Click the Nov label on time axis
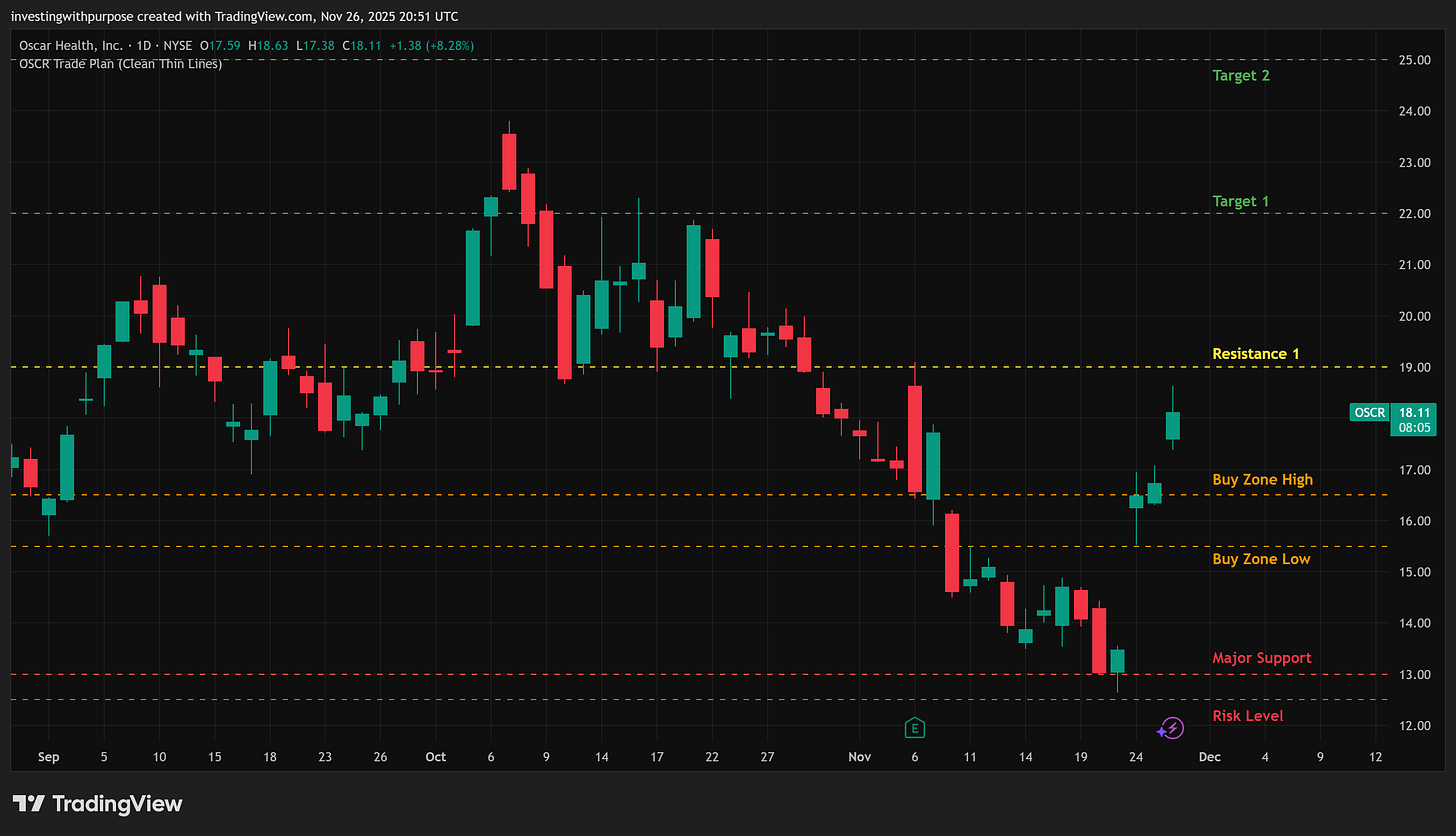 (x=860, y=757)
